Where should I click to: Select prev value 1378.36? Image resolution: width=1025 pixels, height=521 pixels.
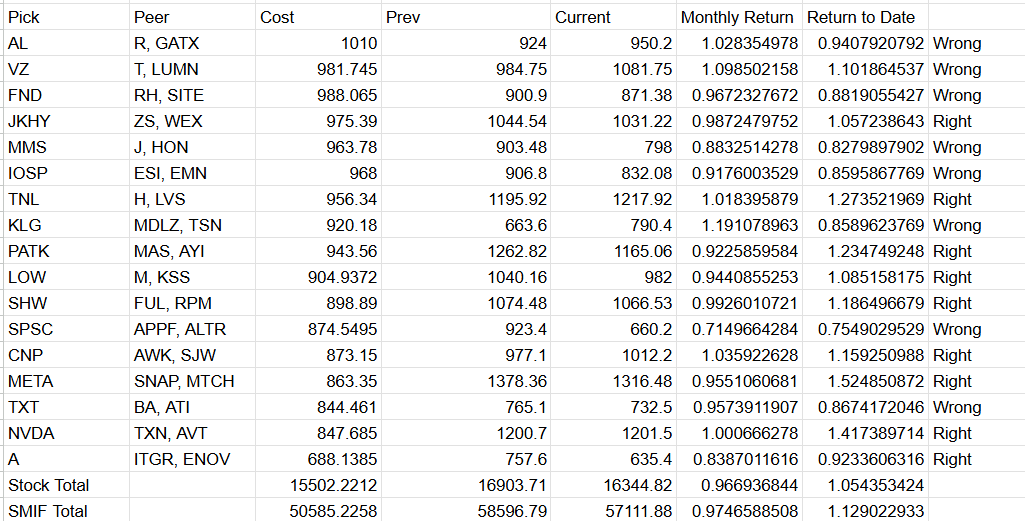tap(466, 381)
